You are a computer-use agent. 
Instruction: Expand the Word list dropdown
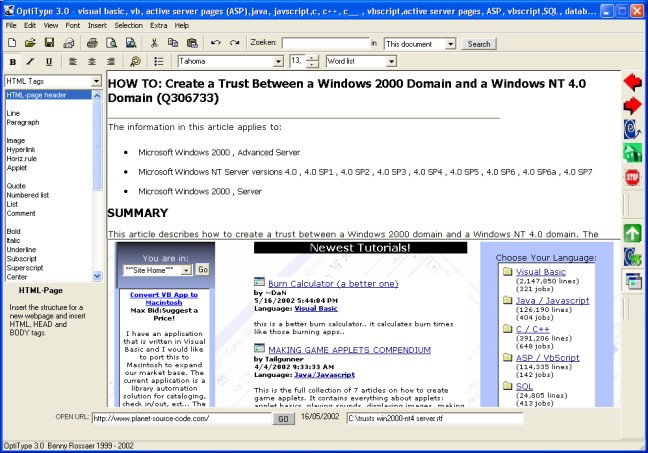(391, 62)
